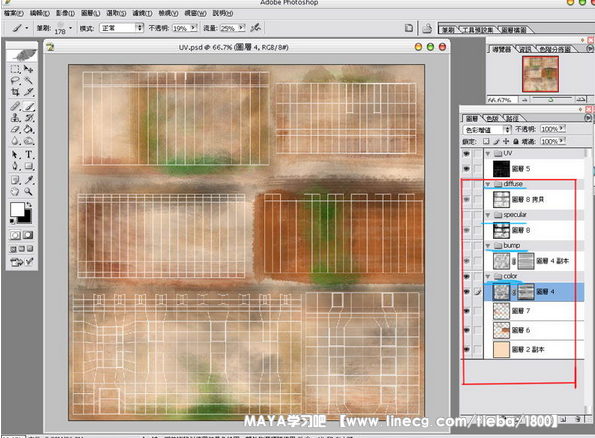Image resolution: width=595 pixels, height=438 pixels.
Task: Reset default foreground and background colors
Action: [x=12, y=221]
